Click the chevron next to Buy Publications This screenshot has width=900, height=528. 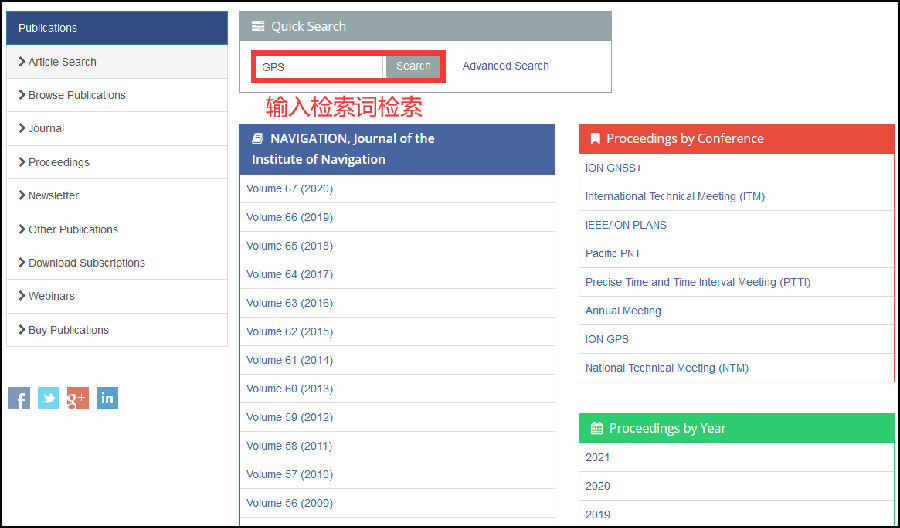(x=22, y=329)
